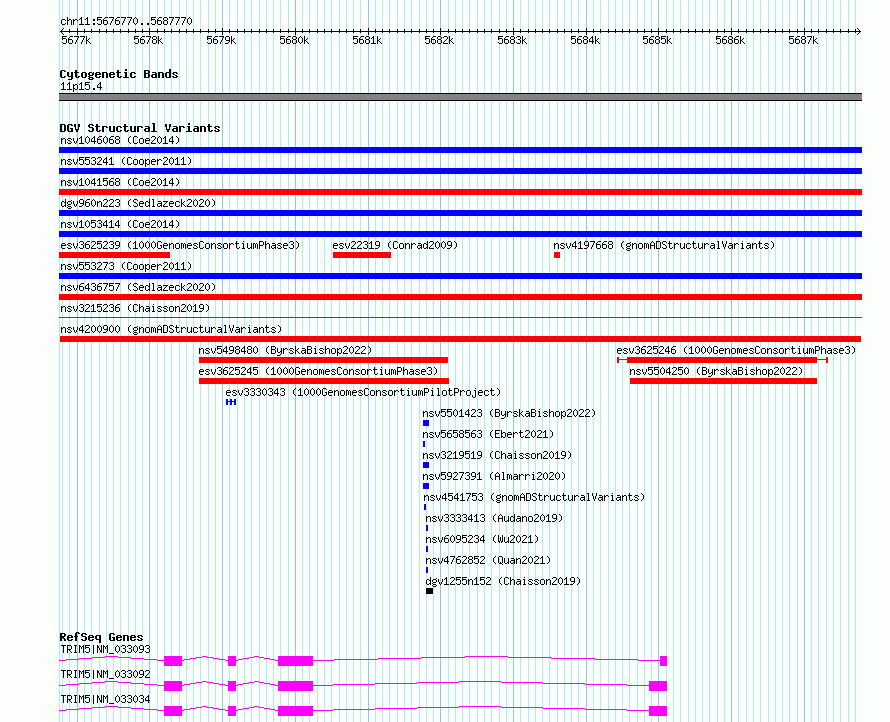Select the dgv1255n152 black square marker
The image size is (890, 722).
[429, 591]
